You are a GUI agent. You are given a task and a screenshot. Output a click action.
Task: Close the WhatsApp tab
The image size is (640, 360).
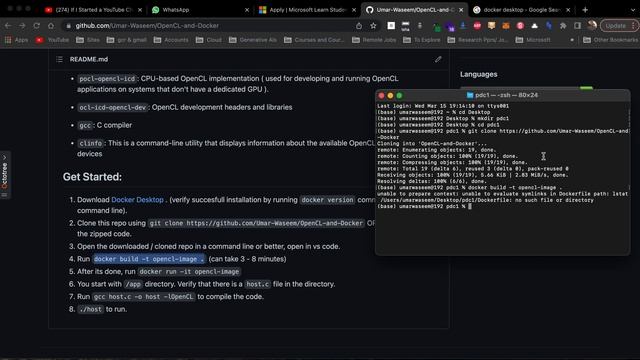[x=247, y=10]
